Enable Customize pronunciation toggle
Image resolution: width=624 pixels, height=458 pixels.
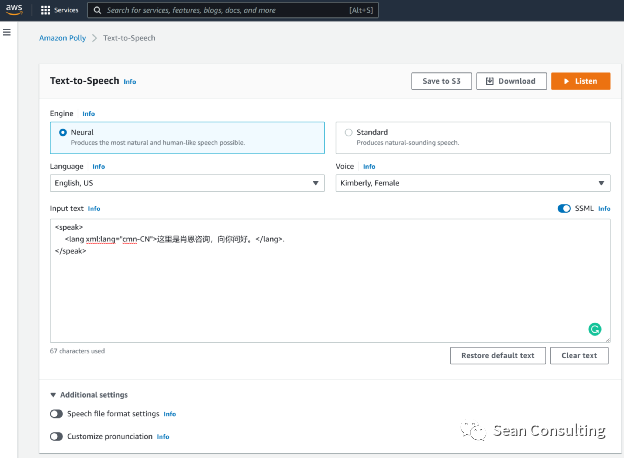pos(57,437)
